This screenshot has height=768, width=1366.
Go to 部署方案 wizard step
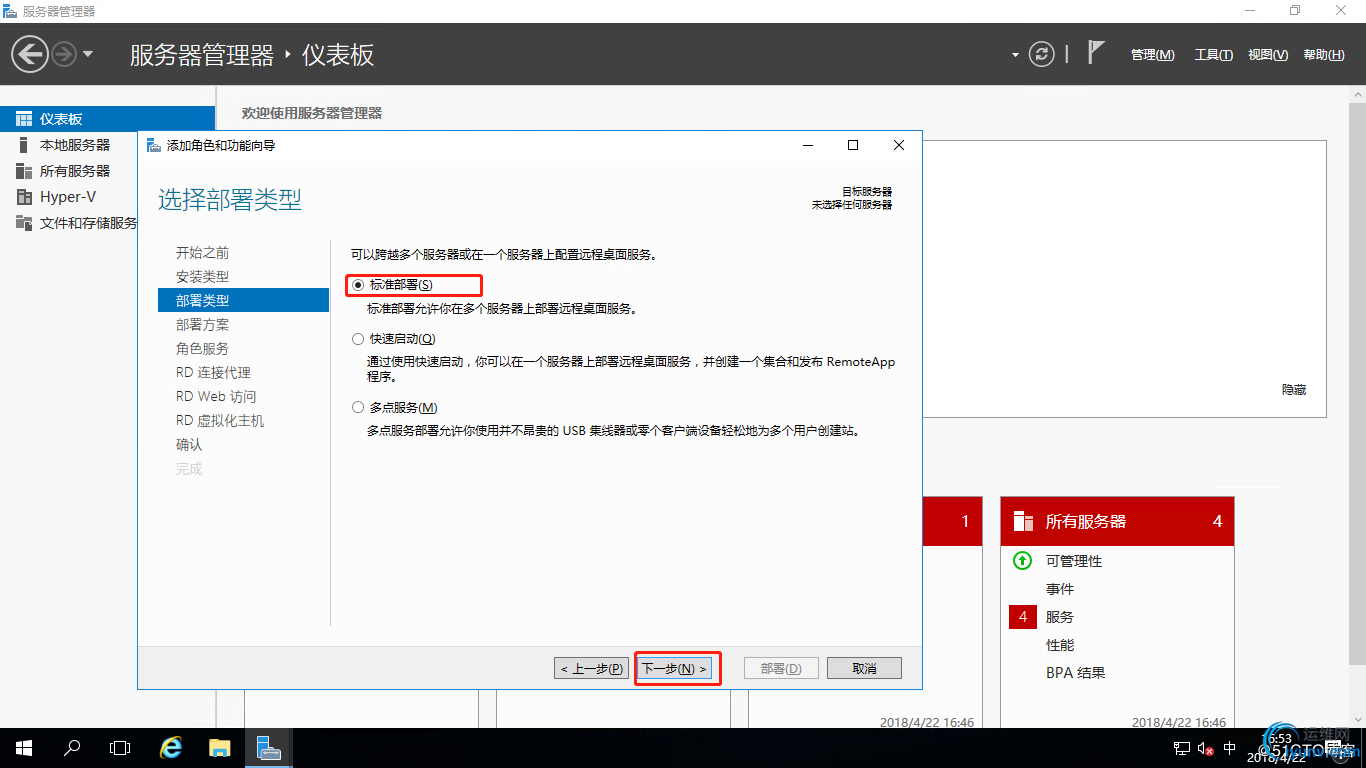coord(202,325)
